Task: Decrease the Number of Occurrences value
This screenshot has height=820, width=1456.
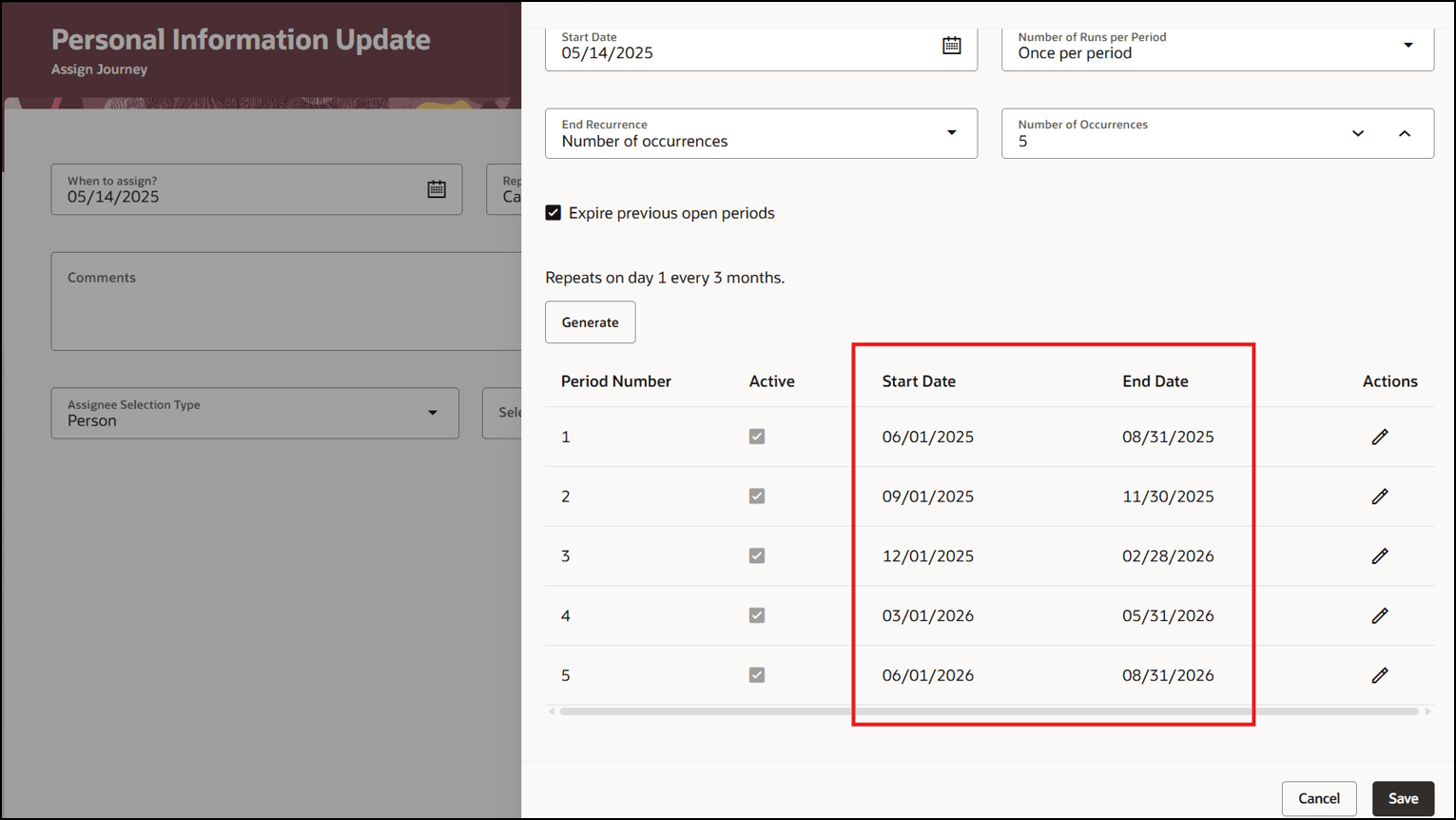Action: (1358, 133)
